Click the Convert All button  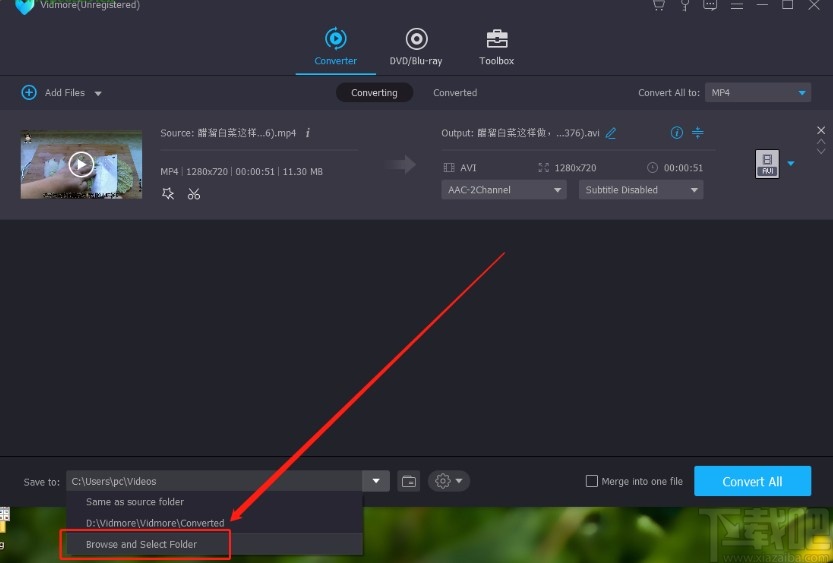pyautogui.click(x=752, y=481)
